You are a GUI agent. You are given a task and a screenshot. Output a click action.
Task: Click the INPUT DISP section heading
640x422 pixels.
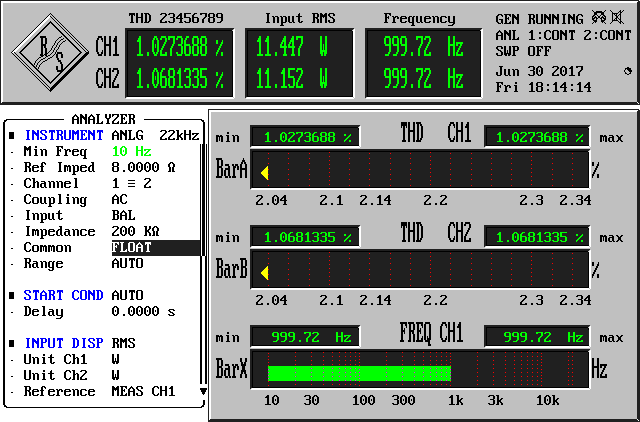64,343
